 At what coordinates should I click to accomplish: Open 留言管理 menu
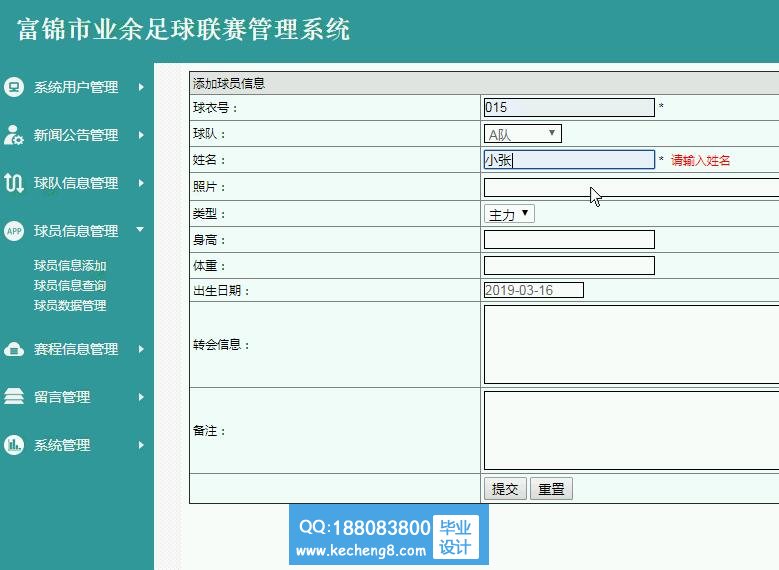click(62, 397)
